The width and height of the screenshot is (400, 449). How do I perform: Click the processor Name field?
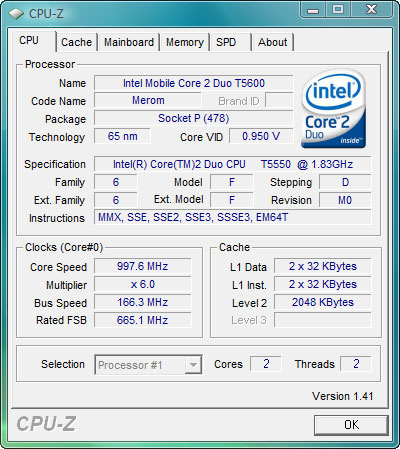(194, 83)
